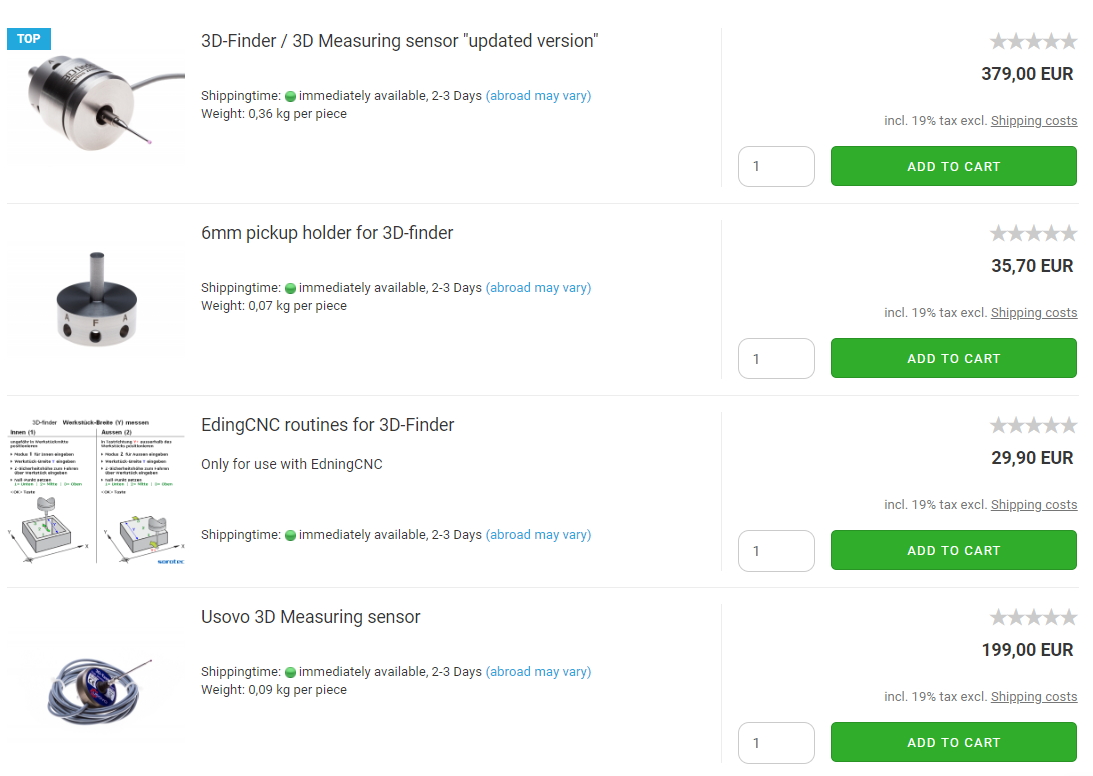Open the 6mm pickup holder thumbnail
The width and height of the screenshot is (1093, 776).
click(x=97, y=300)
